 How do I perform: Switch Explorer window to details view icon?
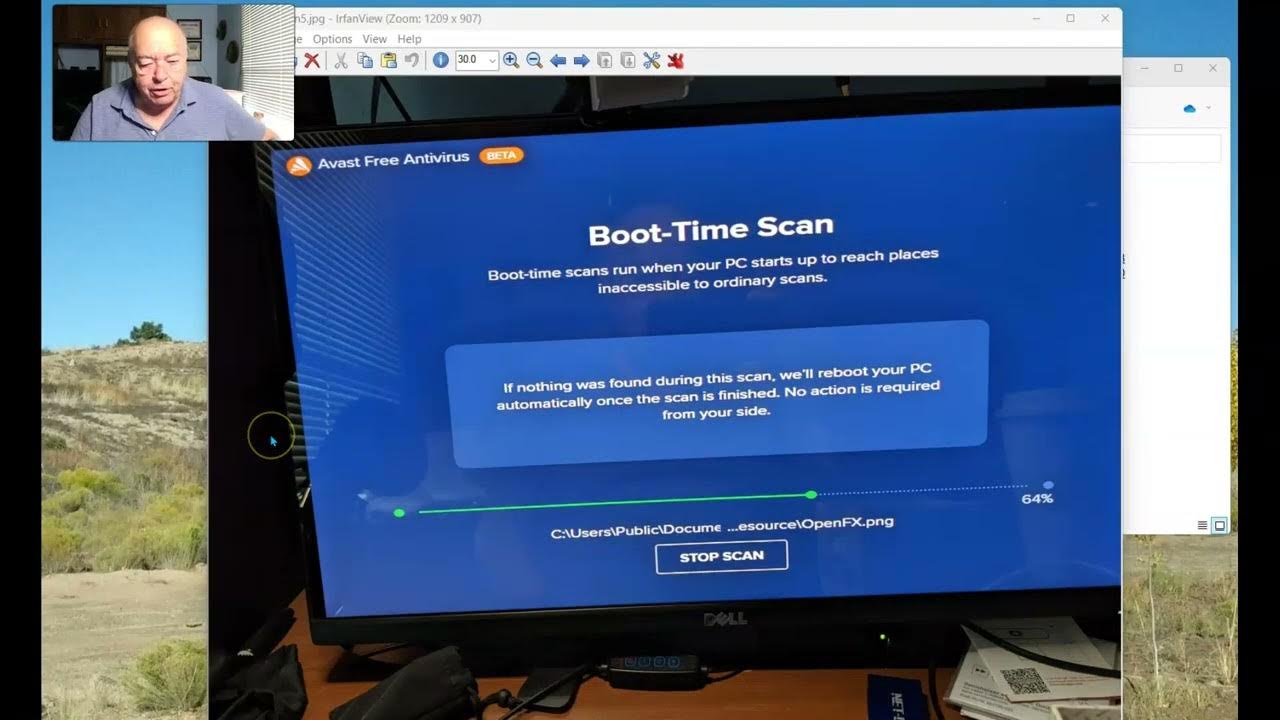tap(1203, 526)
